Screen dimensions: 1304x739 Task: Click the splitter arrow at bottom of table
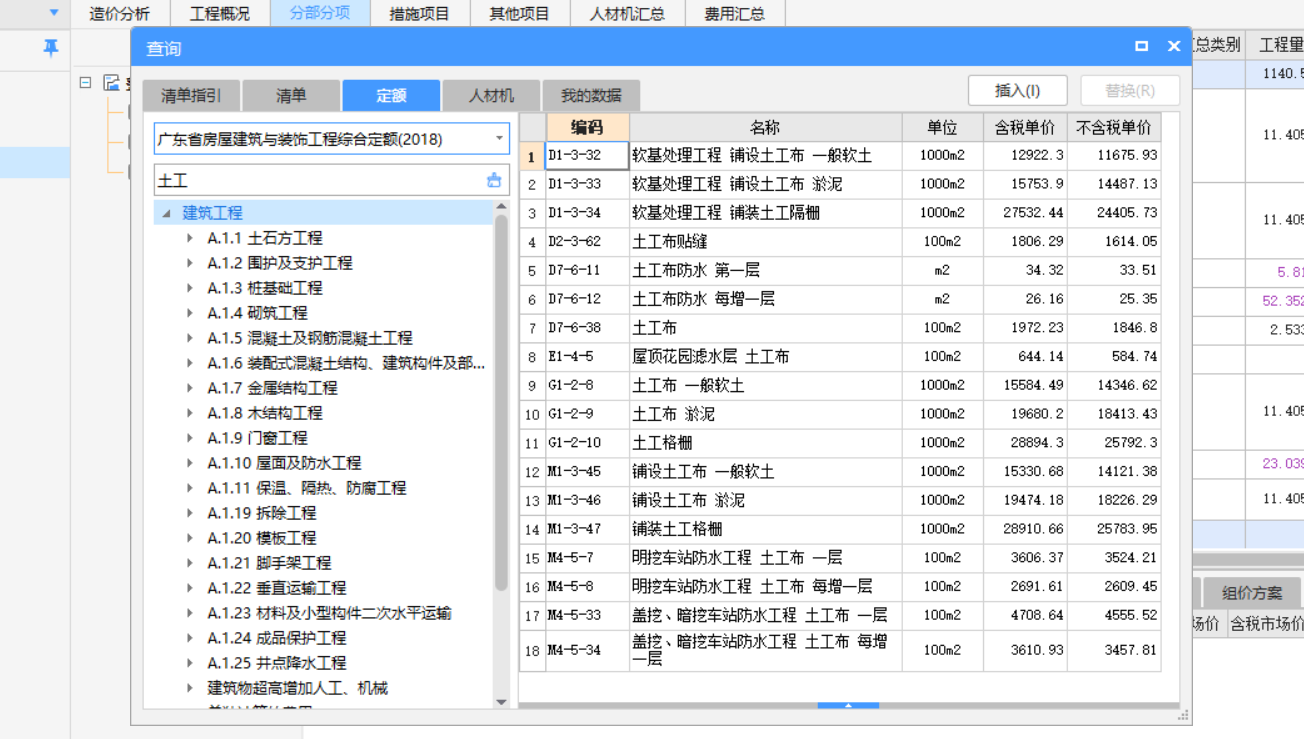click(x=848, y=706)
